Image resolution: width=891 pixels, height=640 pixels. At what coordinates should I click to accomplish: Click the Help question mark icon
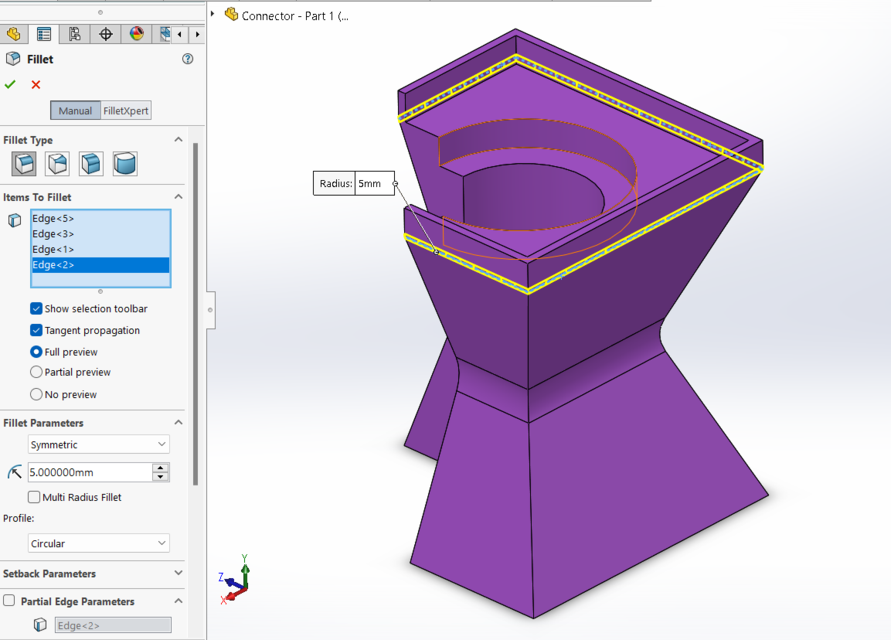186,58
